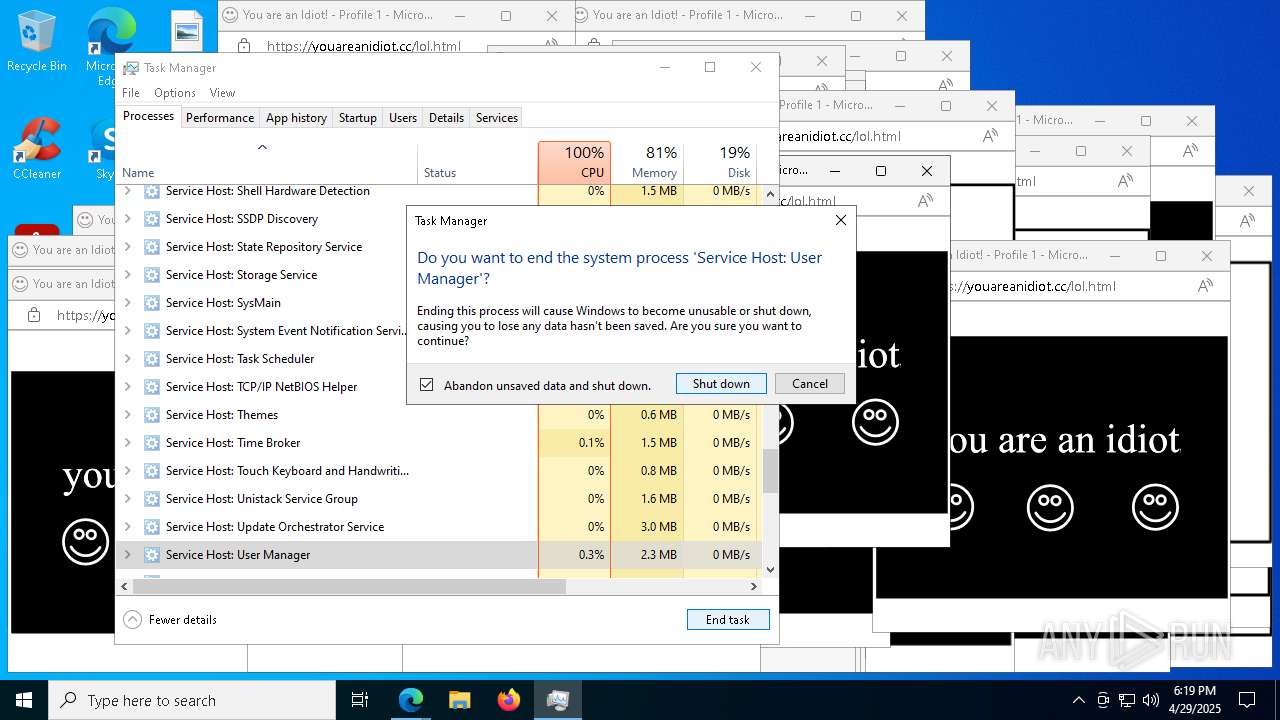Expand Service Host: User Manager row
The height and width of the screenshot is (720, 1280).
(127, 555)
